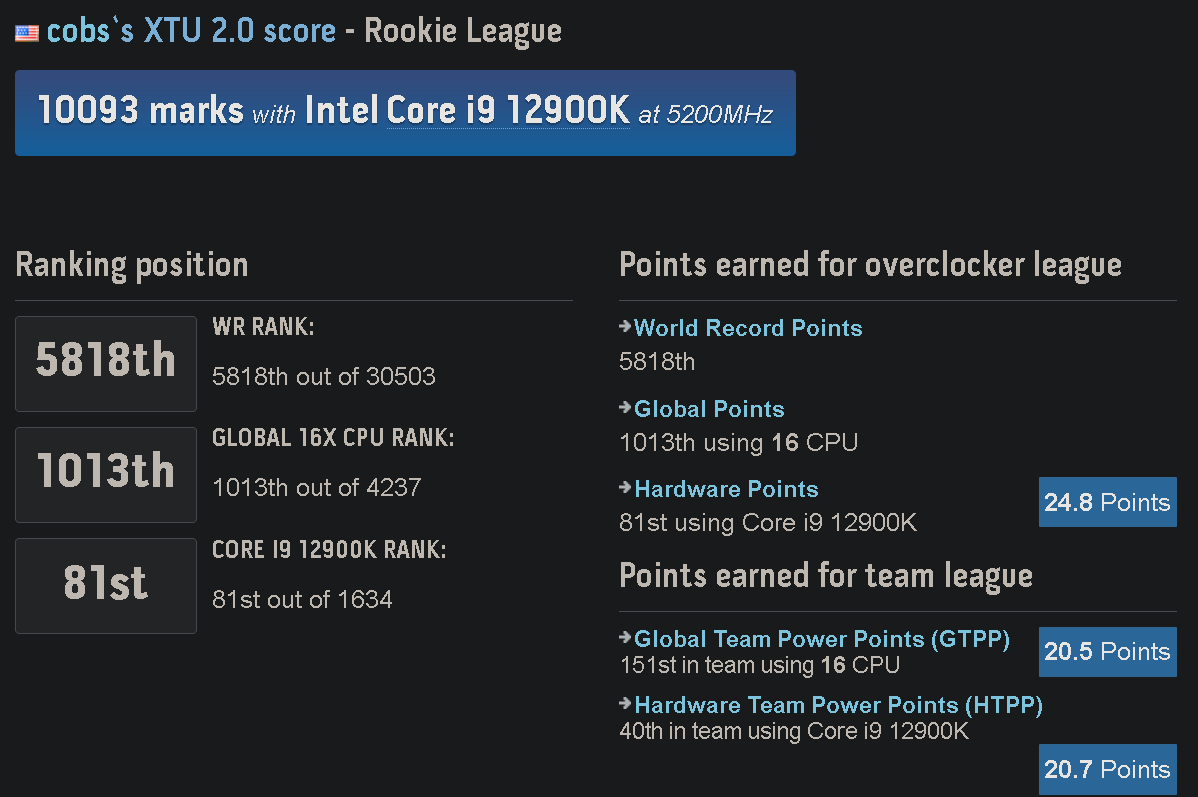The image size is (1198, 797).
Task: Open the Hardware Points link
Action: tap(726, 489)
